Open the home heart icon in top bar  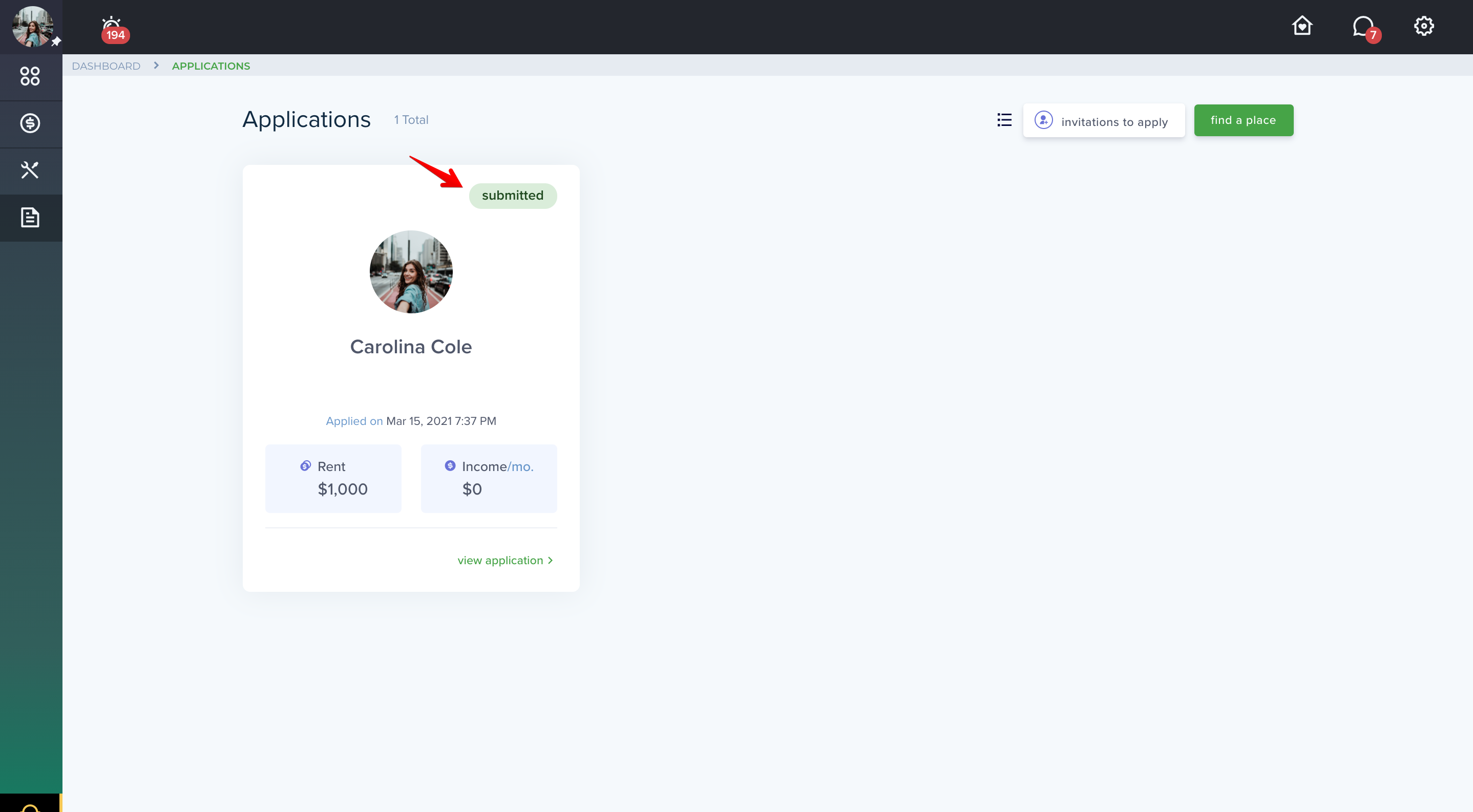(1302, 26)
